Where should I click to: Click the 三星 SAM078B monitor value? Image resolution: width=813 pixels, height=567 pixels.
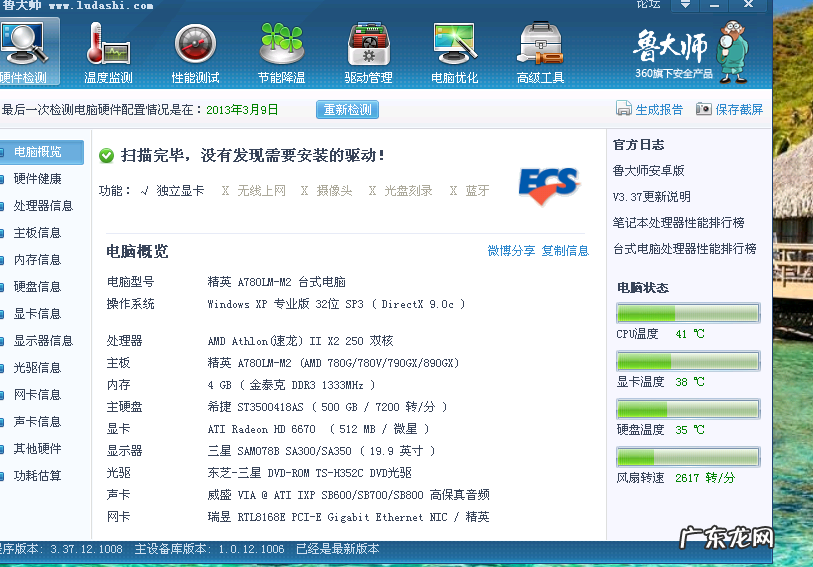pos(321,451)
